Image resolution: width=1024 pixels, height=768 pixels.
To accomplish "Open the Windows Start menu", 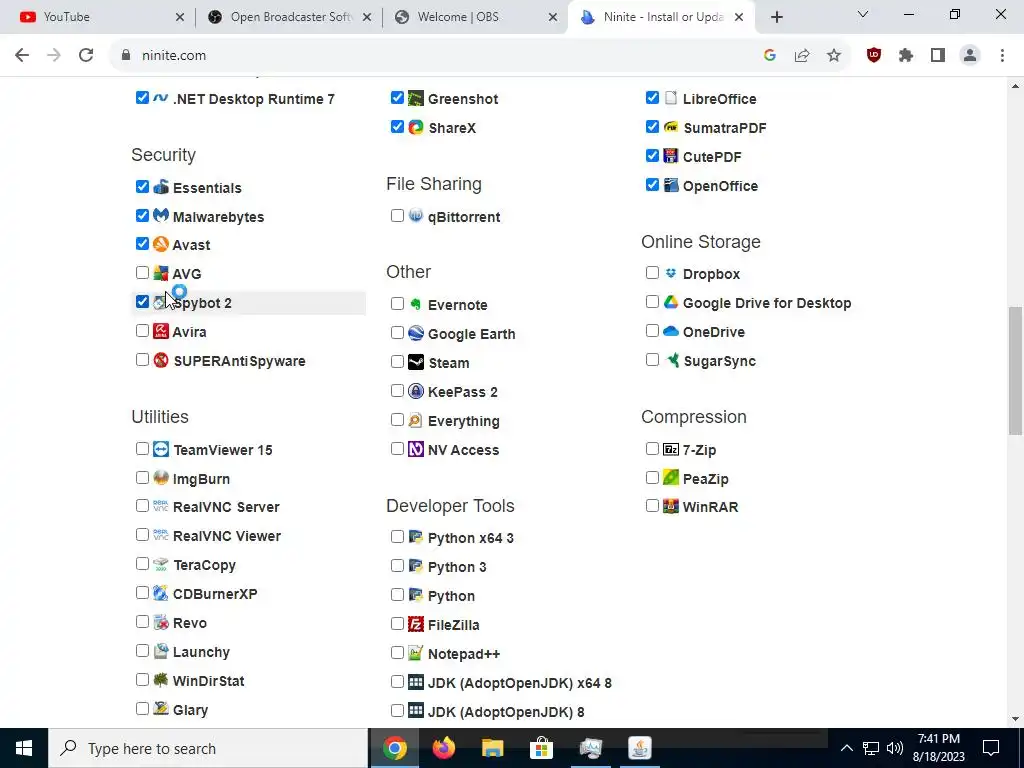I will click(x=24, y=748).
